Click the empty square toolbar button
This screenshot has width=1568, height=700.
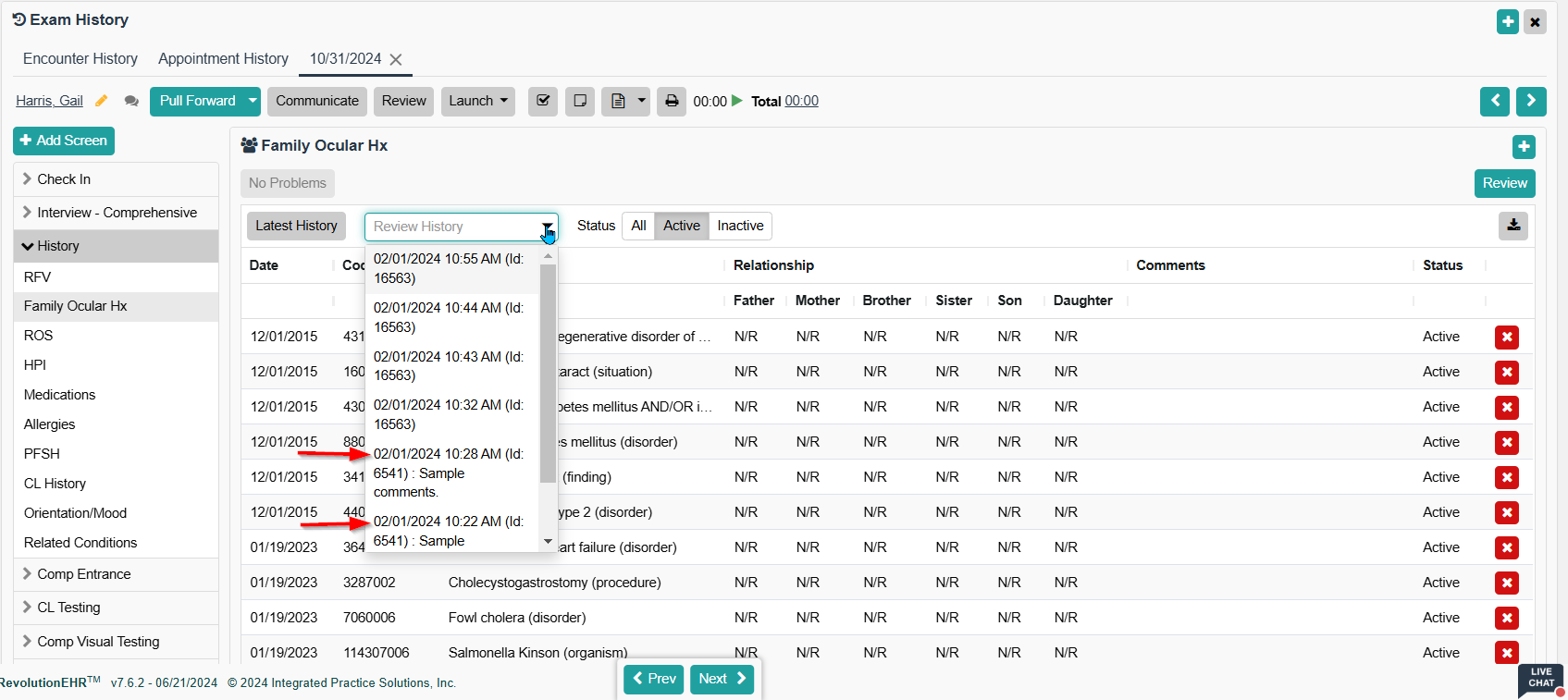point(580,101)
